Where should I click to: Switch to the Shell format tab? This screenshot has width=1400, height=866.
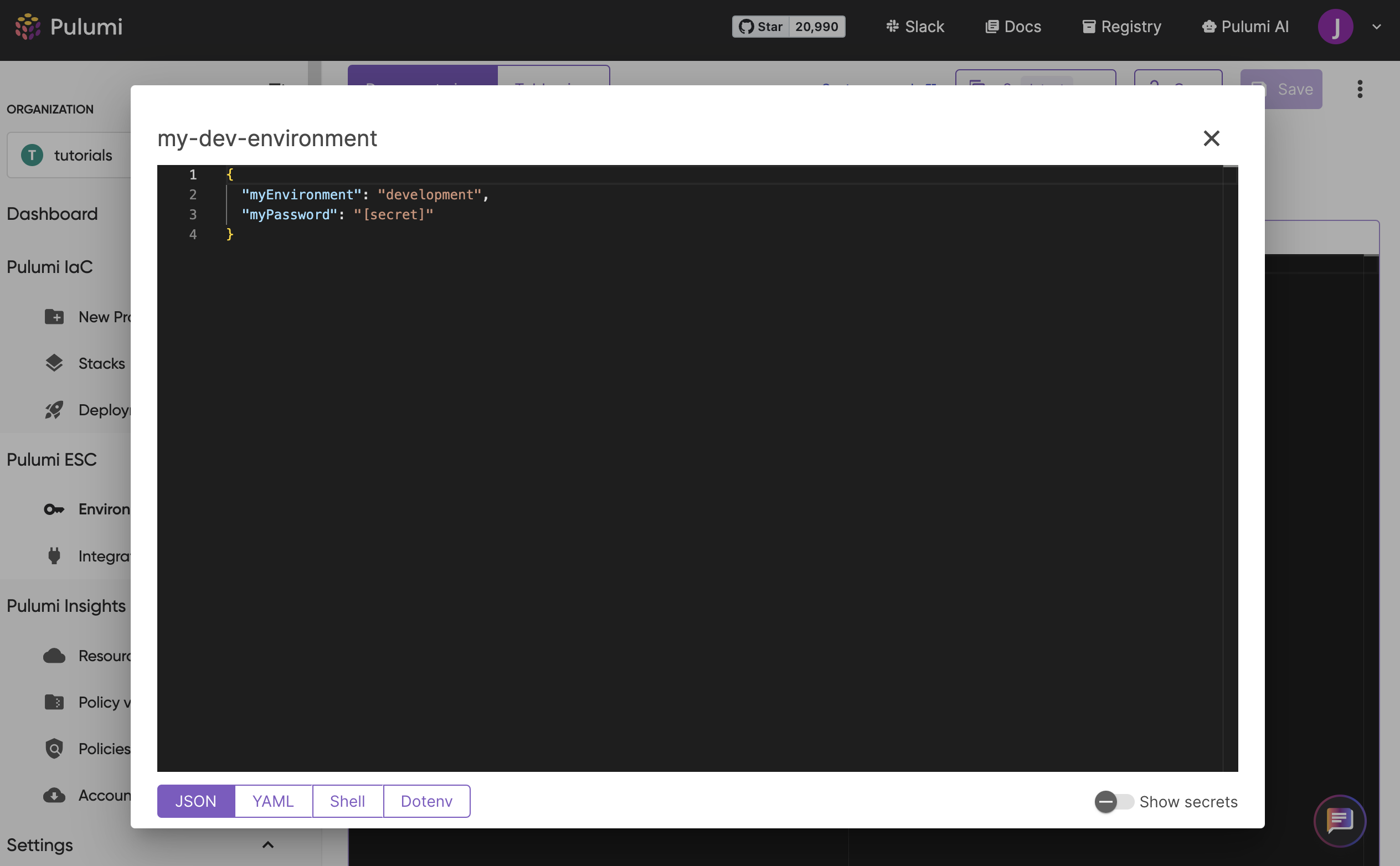point(347,801)
